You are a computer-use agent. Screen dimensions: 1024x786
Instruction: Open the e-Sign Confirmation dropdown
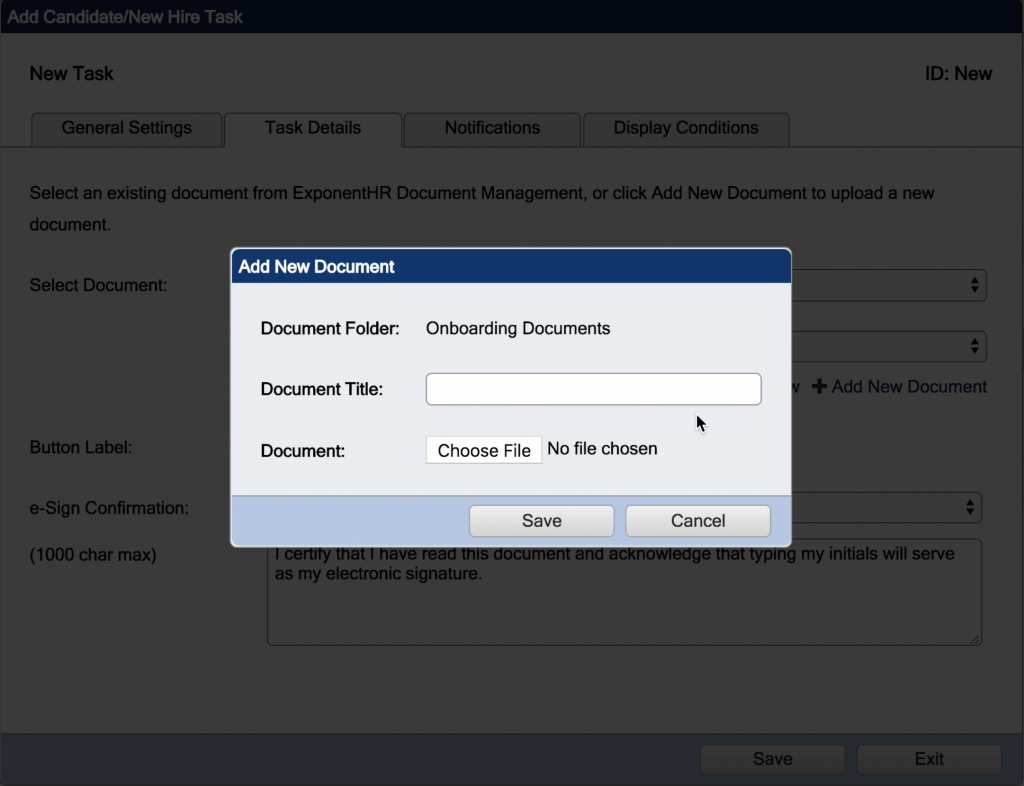point(900,508)
